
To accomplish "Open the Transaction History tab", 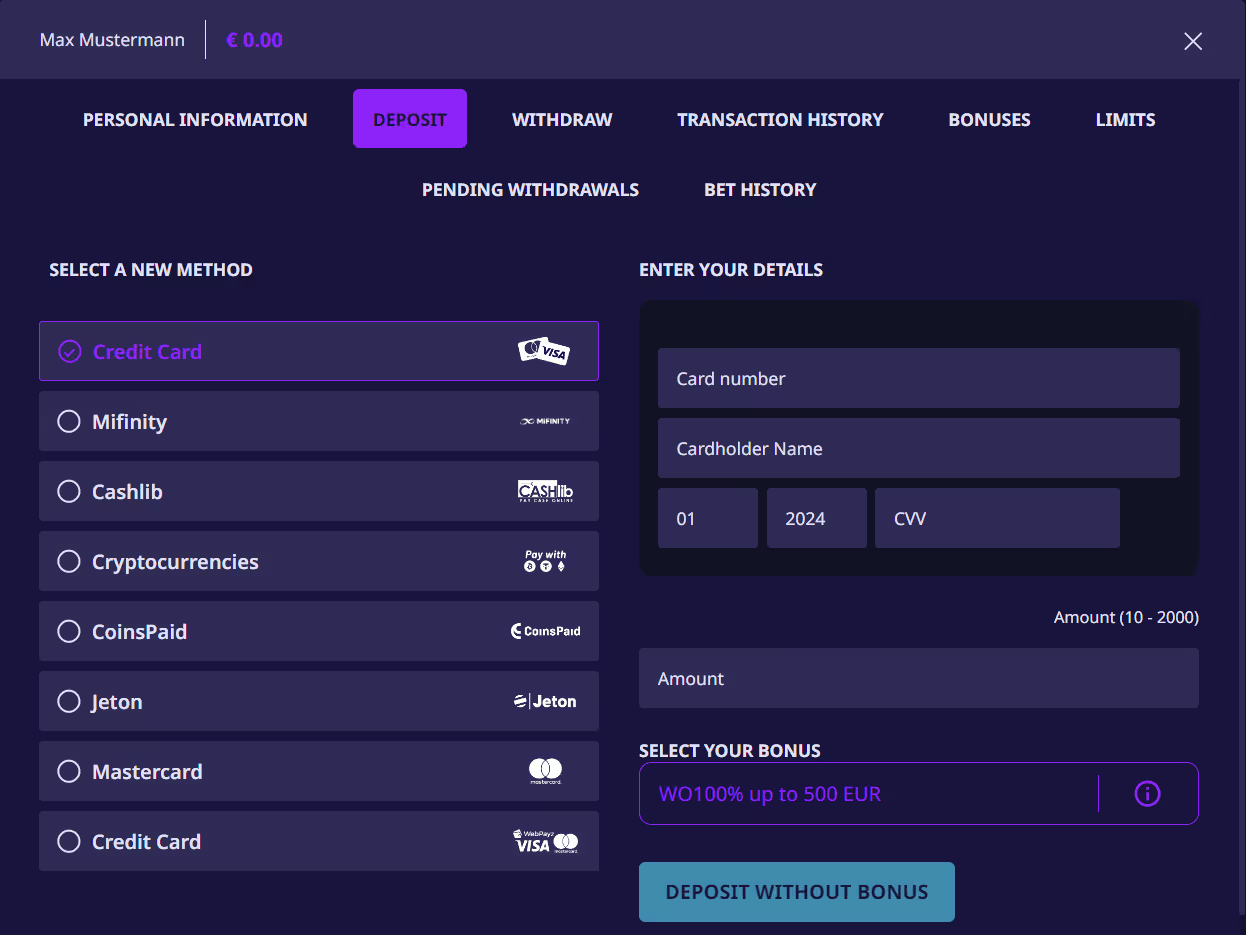I will click(x=780, y=119).
